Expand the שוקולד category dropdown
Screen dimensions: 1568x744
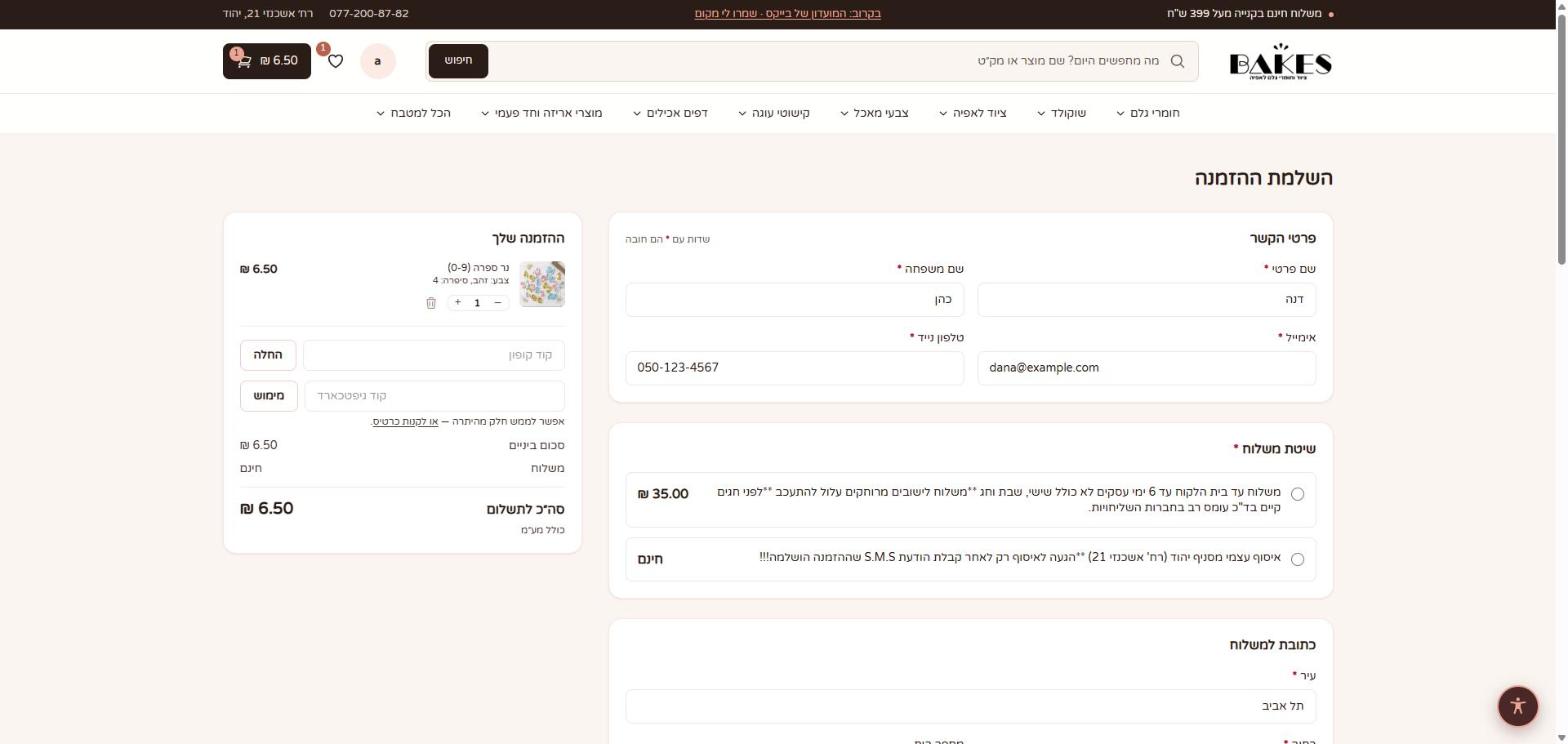(x=1062, y=113)
